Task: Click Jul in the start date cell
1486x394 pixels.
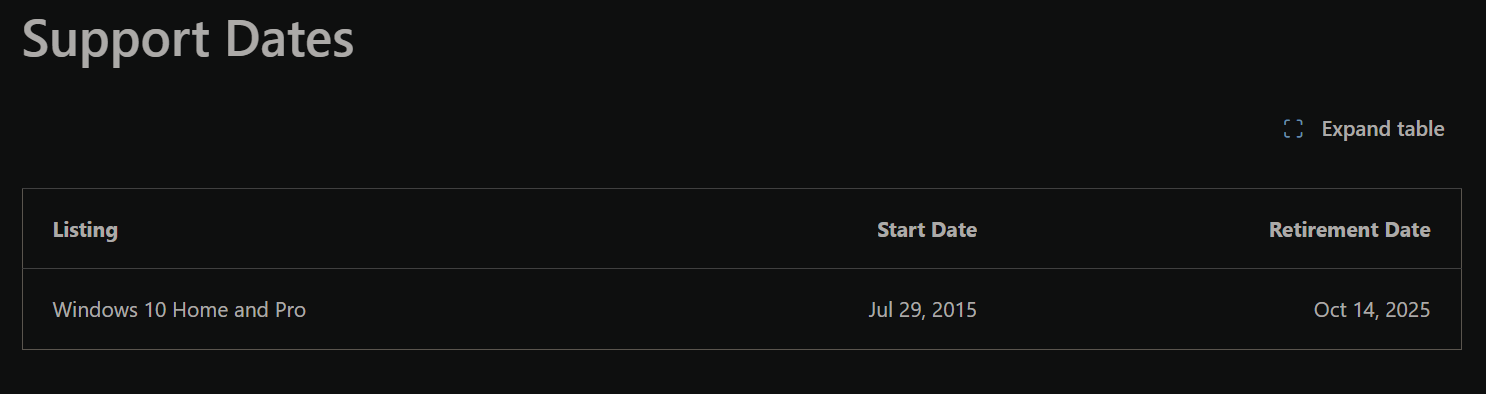Action: (880, 310)
